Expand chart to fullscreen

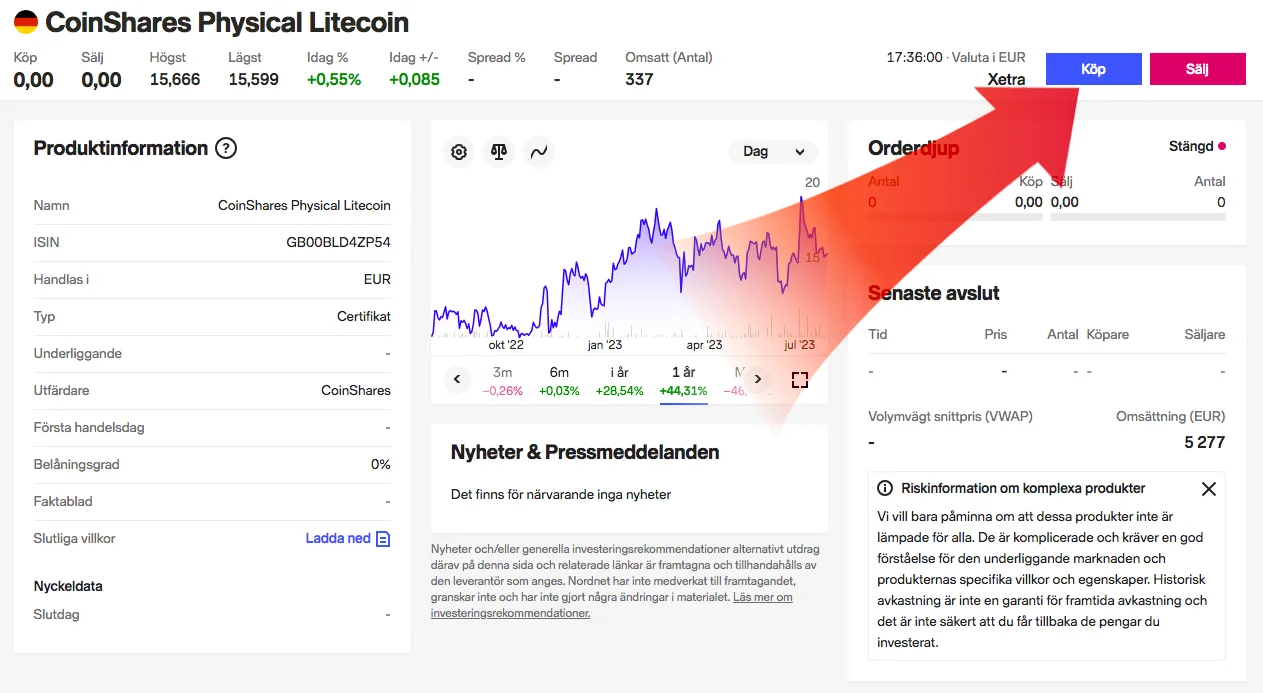[x=799, y=379]
